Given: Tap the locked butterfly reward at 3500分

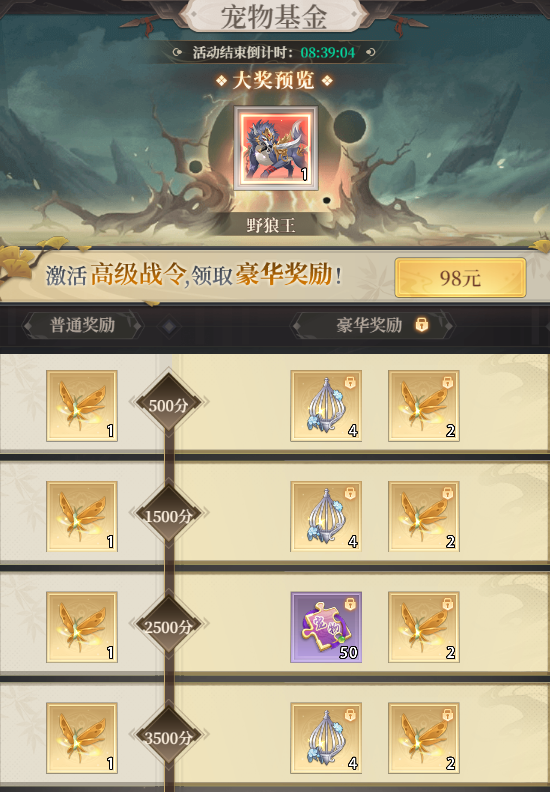Looking at the screenshot, I should 423,738.
